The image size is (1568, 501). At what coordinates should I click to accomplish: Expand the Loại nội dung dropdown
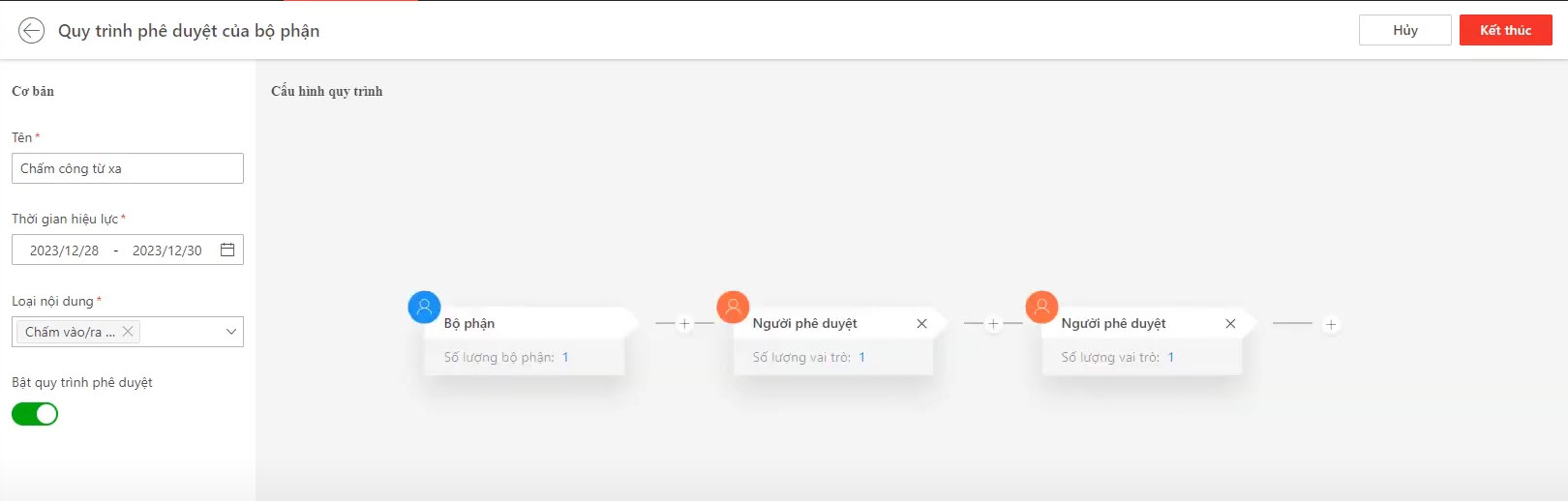pos(231,332)
